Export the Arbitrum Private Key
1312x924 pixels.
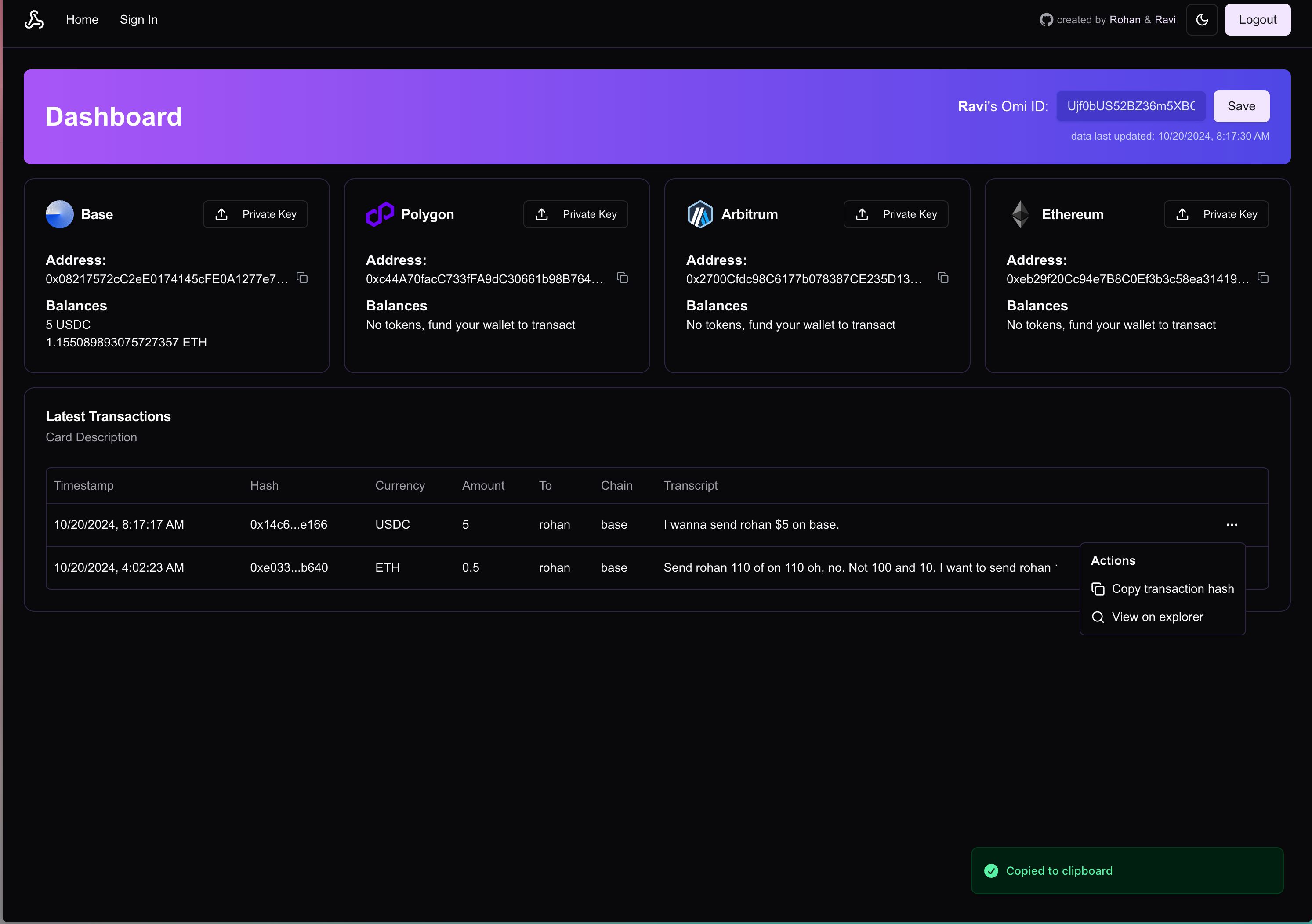click(x=896, y=214)
